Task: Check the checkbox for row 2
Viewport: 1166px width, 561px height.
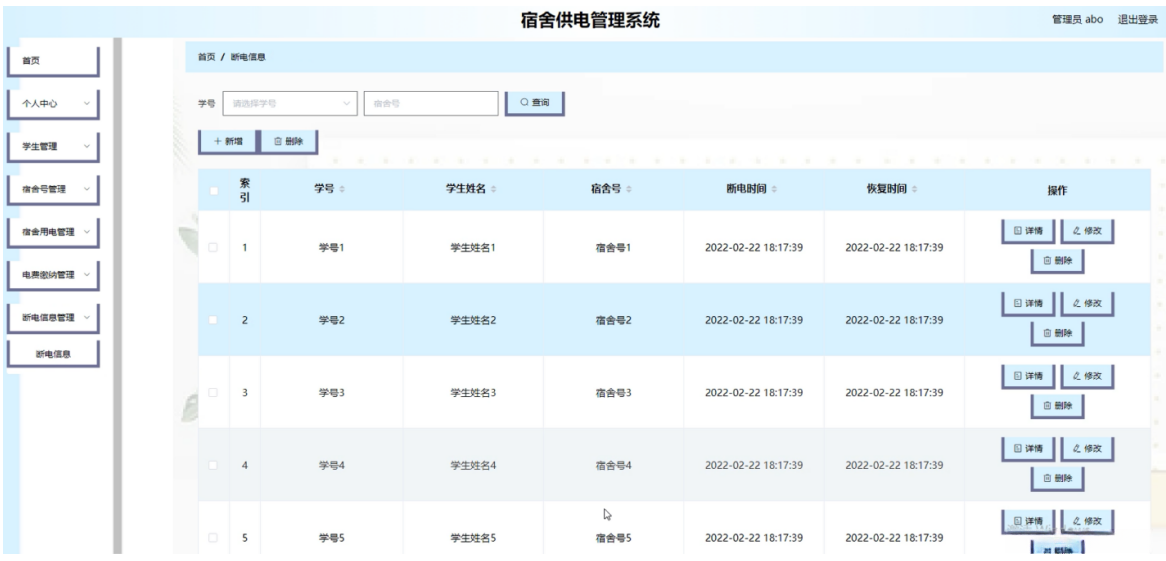Action: (213, 320)
